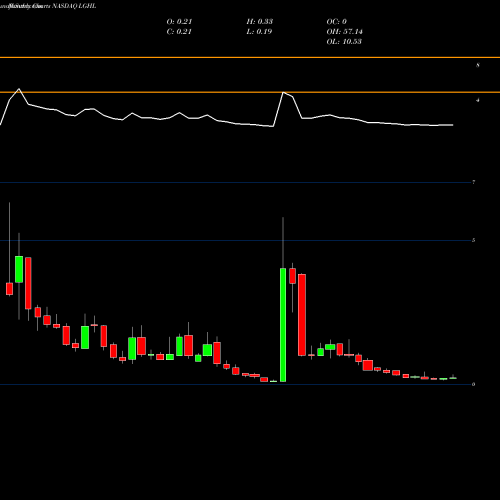Image resolution: width=500 pixels, height=500 pixels.
Task: Click the second peak of the white line
Action: click(283, 92)
